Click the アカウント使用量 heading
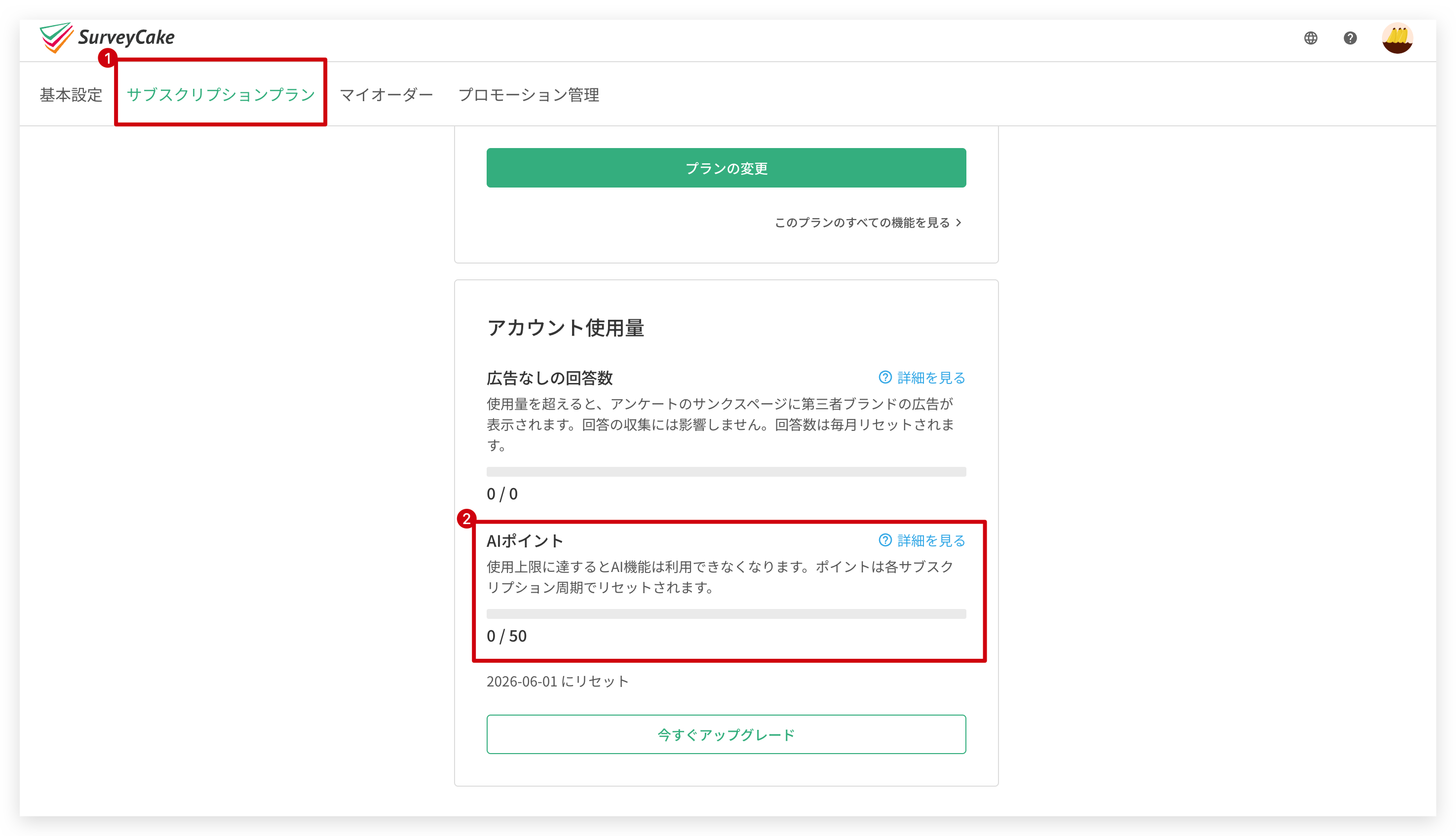This screenshot has height=836, width=1456. pyautogui.click(x=566, y=328)
